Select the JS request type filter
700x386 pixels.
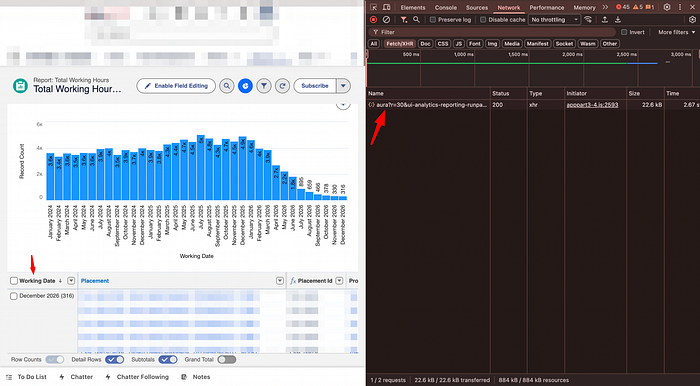pos(458,44)
